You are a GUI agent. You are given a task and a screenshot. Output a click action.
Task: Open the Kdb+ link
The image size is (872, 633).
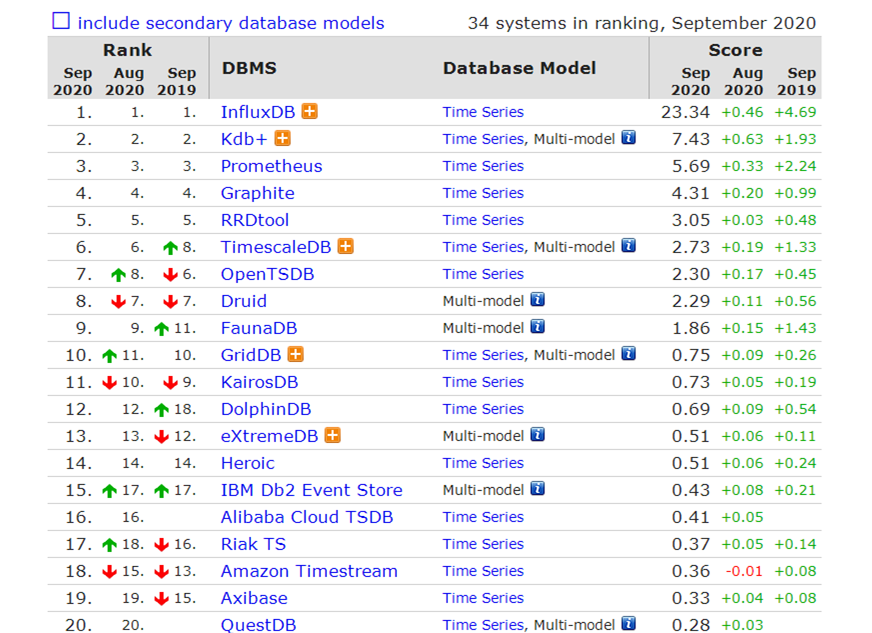click(244, 139)
